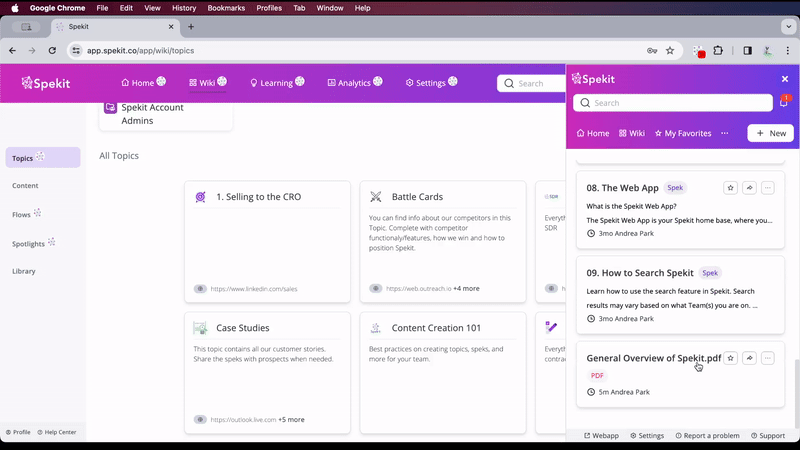Image resolution: width=800 pixels, height=450 pixels.
Task: Open Spekit Account Admins team card
Action: point(166,114)
